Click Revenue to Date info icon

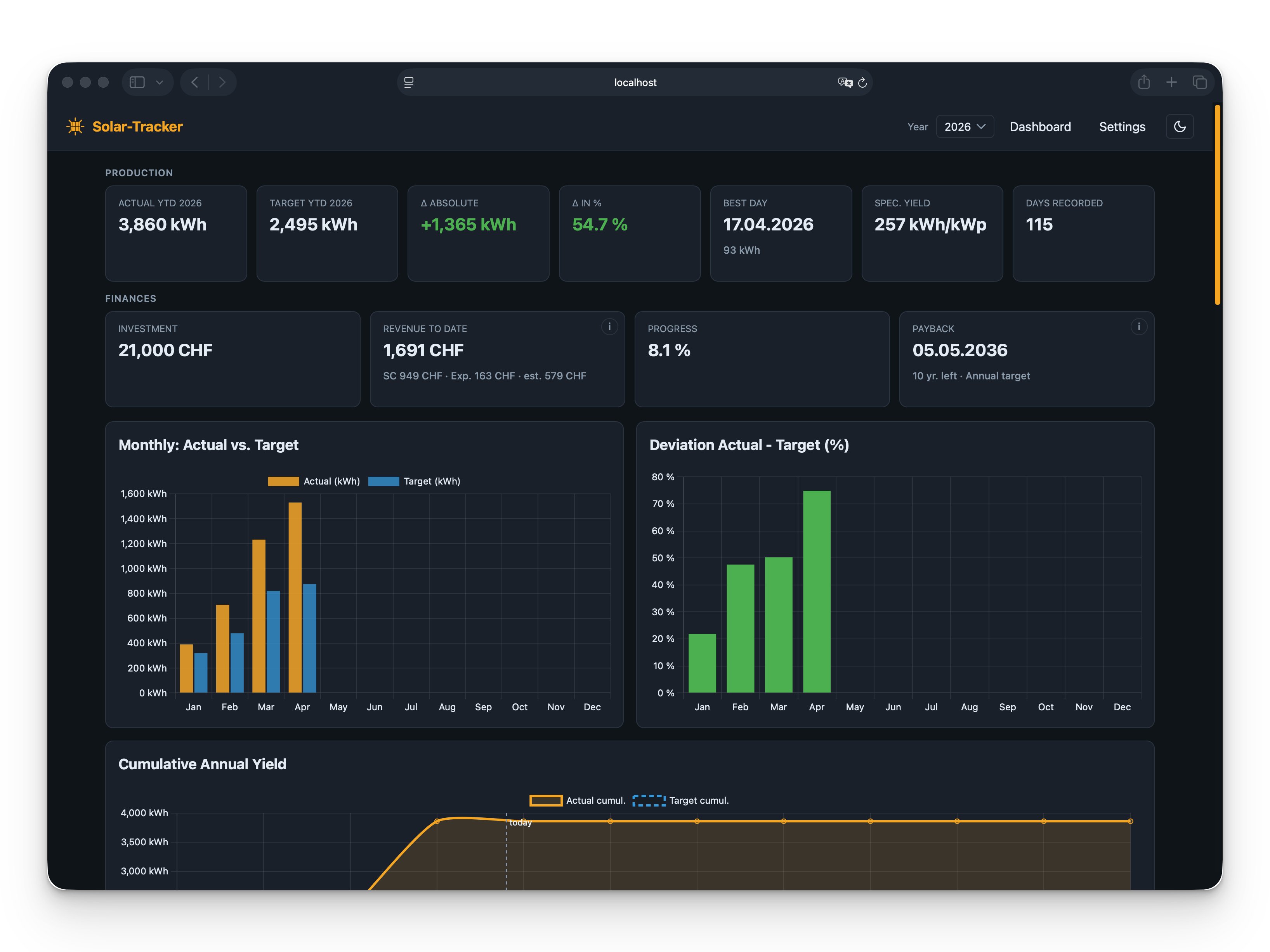coord(609,327)
